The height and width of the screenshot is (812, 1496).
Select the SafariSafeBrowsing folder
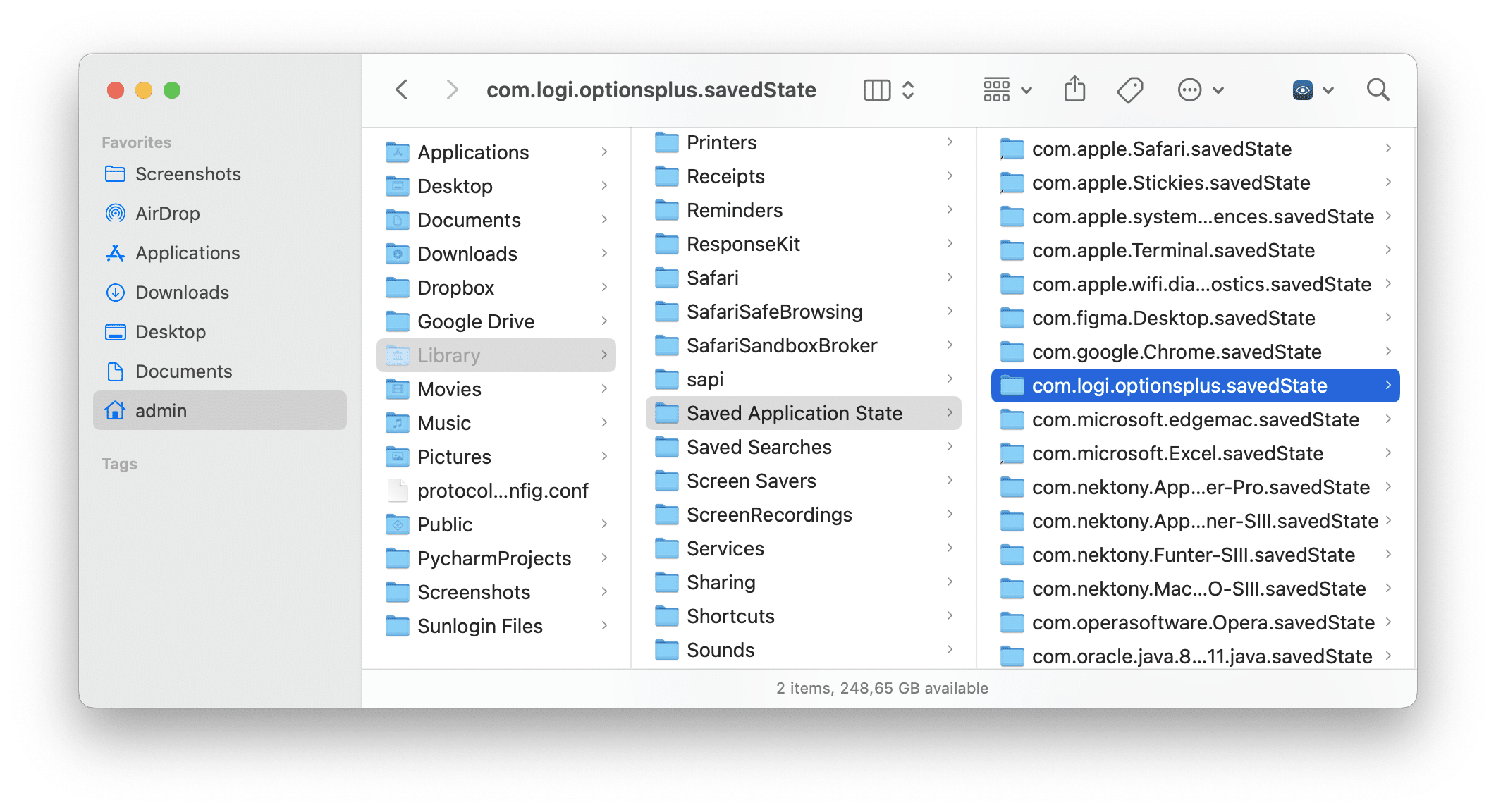point(804,312)
